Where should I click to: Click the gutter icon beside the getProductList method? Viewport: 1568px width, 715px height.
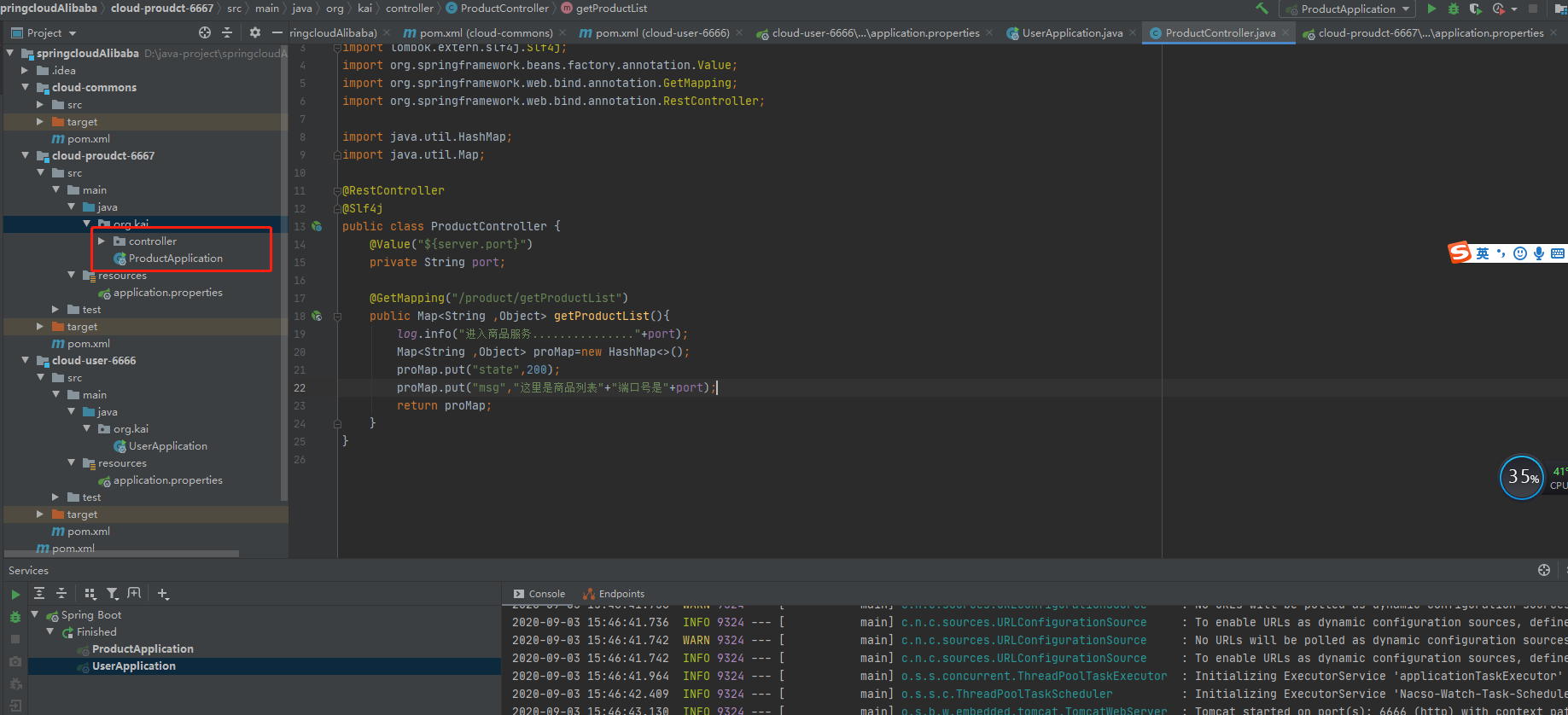[317, 316]
